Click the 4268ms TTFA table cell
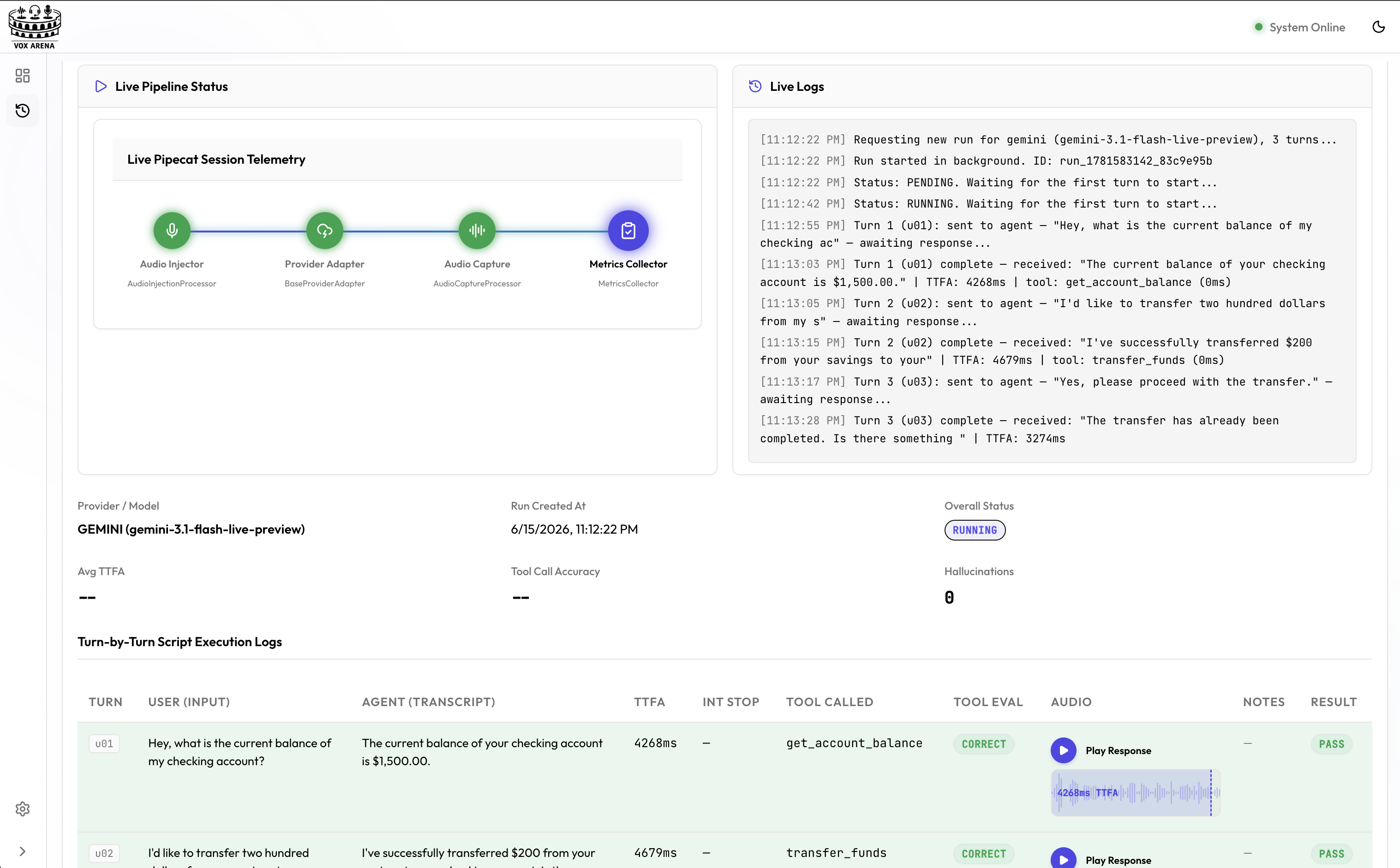The width and height of the screenshot is (1400, 868). coord(655,743)
